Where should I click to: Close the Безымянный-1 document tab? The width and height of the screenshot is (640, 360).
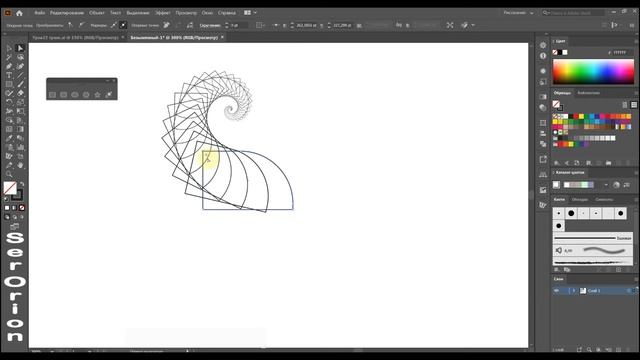(222, 37)
